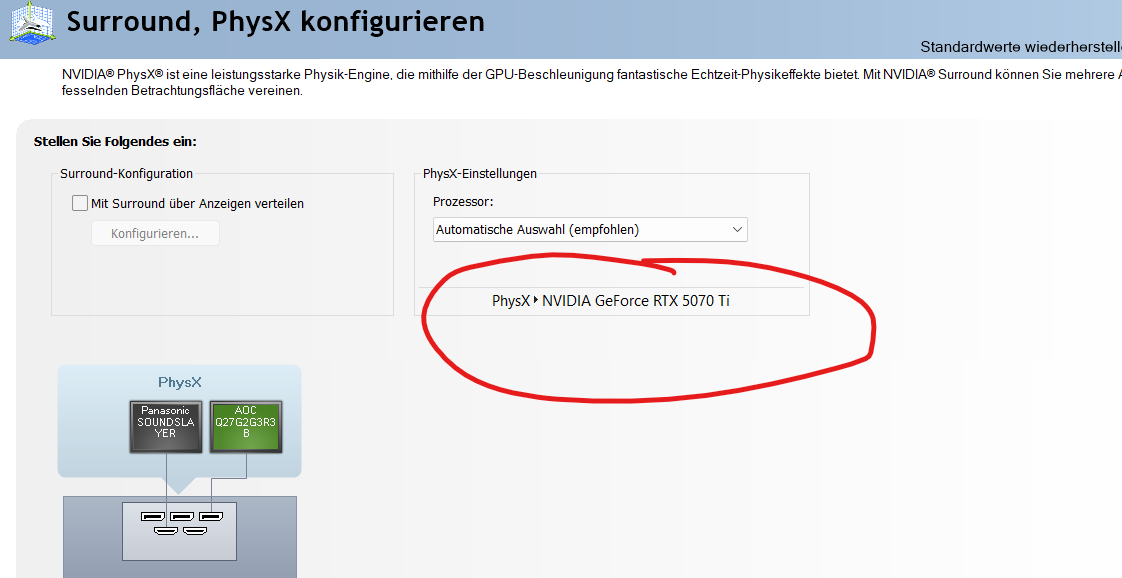The width and height of the screenshot is (1122, 578).
Task: Click the Stellen Sie Folgendes ein: heading
Action: (x=115, y=142)
